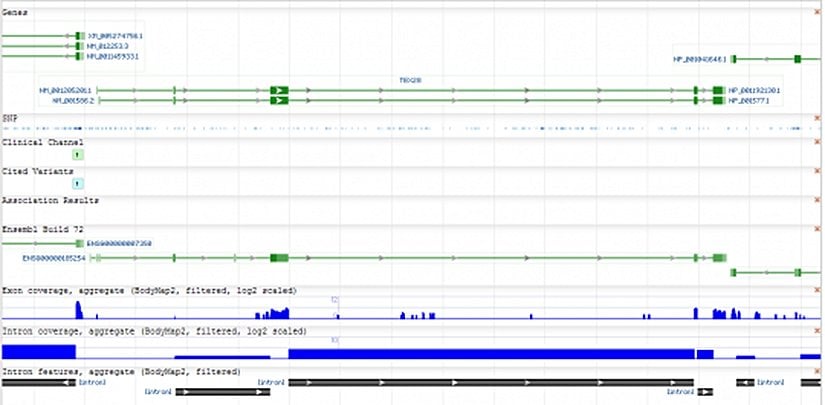Select the Association Results track title
Viewport: 825px width, 405px height.
[x=42, y=199]
